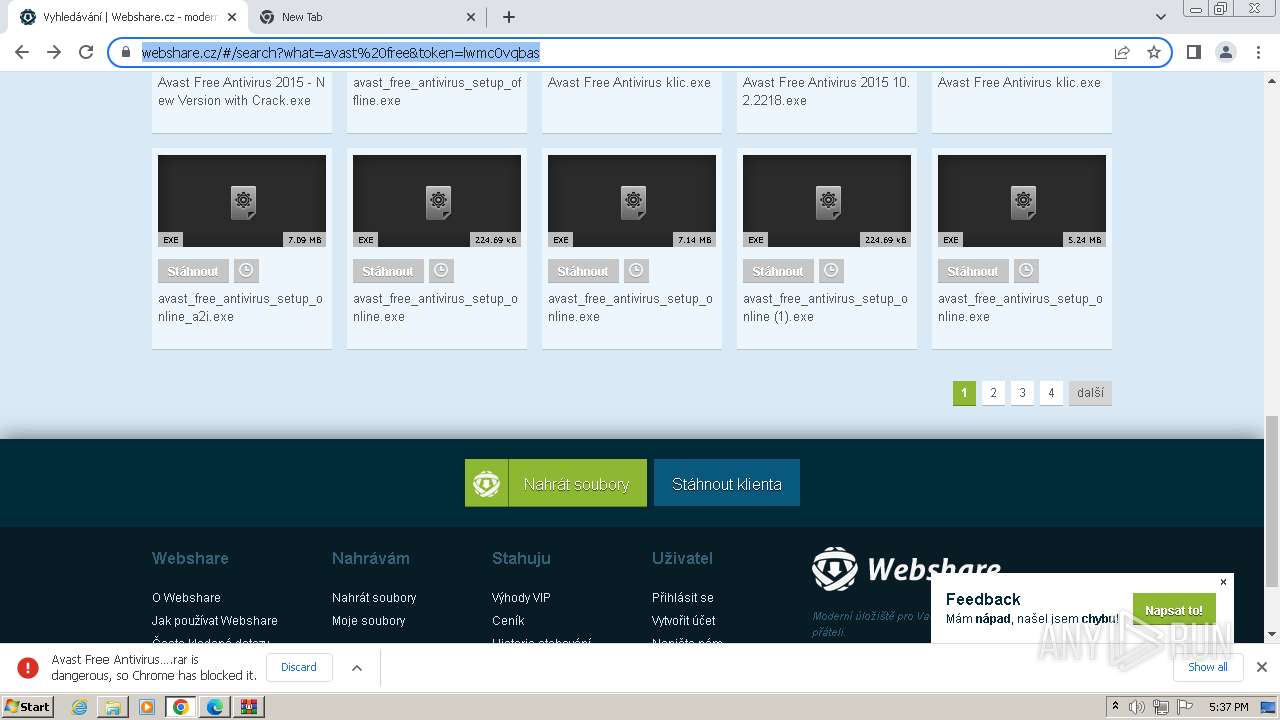Open Výhody VIP footer link

(521, 597)
